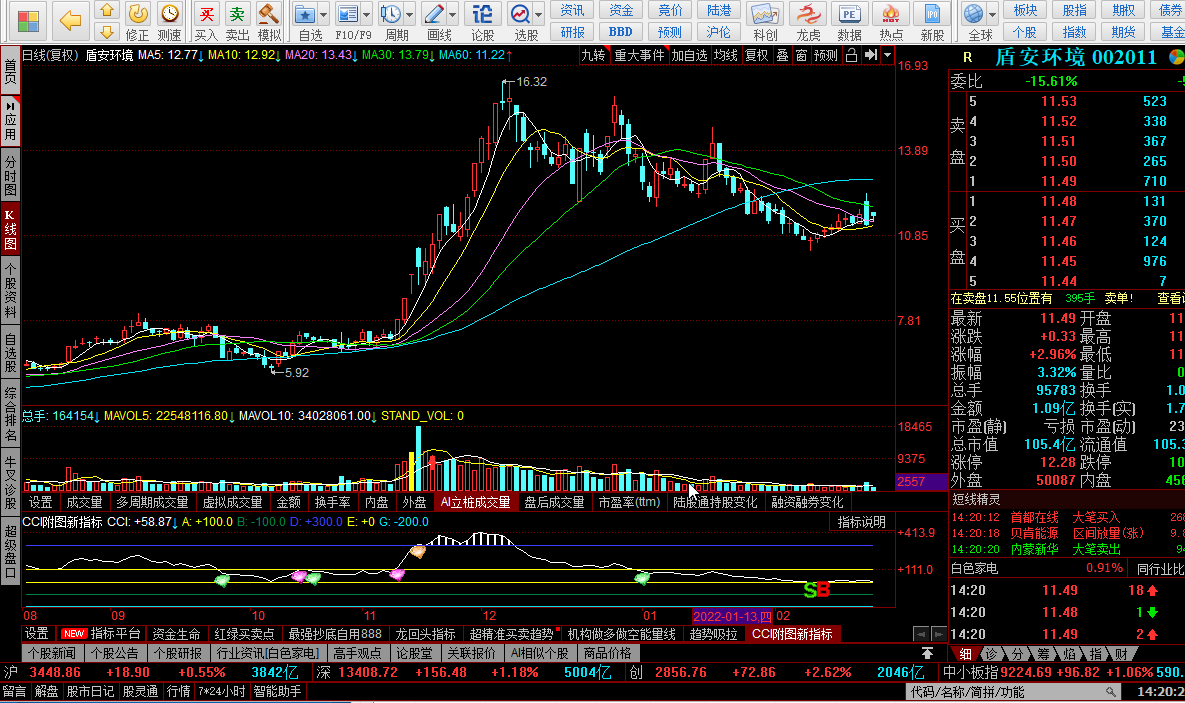Click the red 买入 buy icon
Viewport: 1185px width, 703px height.
pos(206,14)
